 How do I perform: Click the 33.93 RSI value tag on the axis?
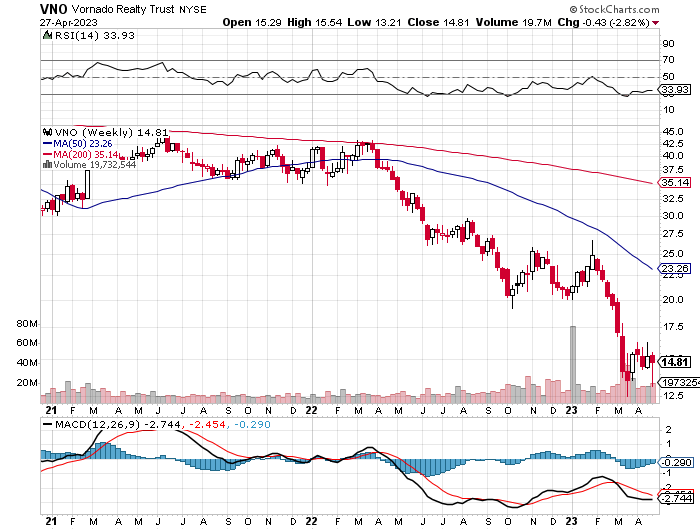point(675,90)
